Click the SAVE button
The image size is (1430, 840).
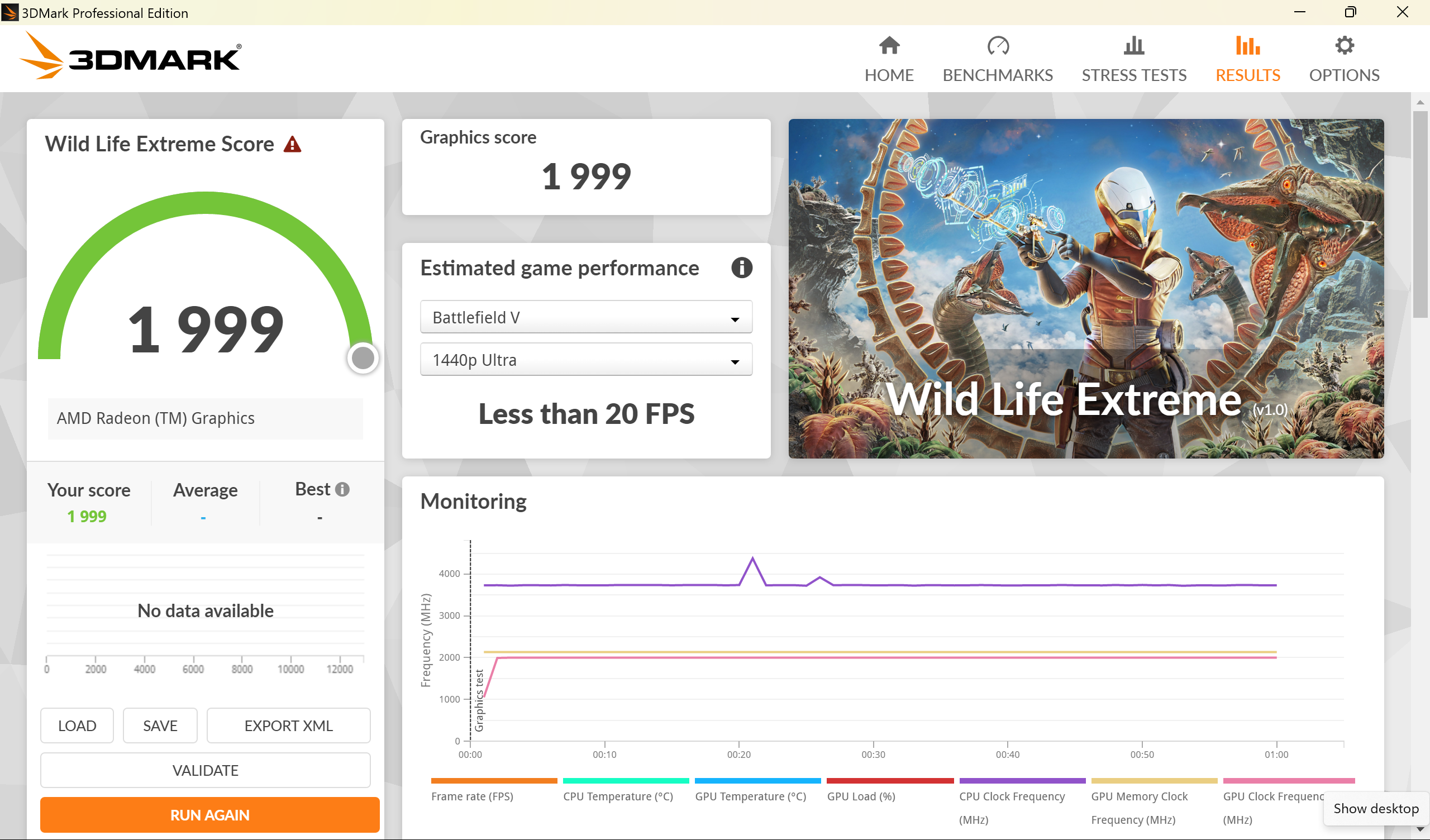pyautogui.click(x=160, y=725)
